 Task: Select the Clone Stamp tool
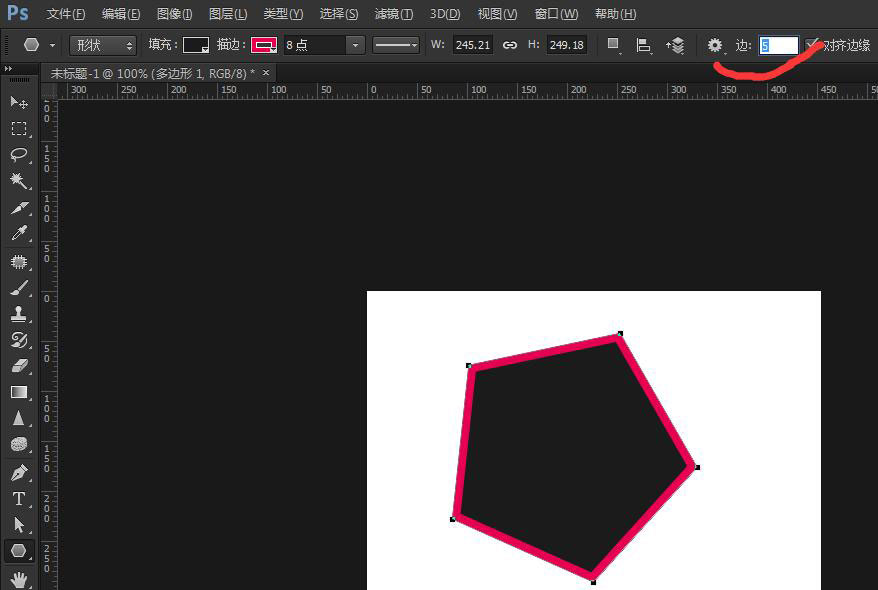pos(19,314)
